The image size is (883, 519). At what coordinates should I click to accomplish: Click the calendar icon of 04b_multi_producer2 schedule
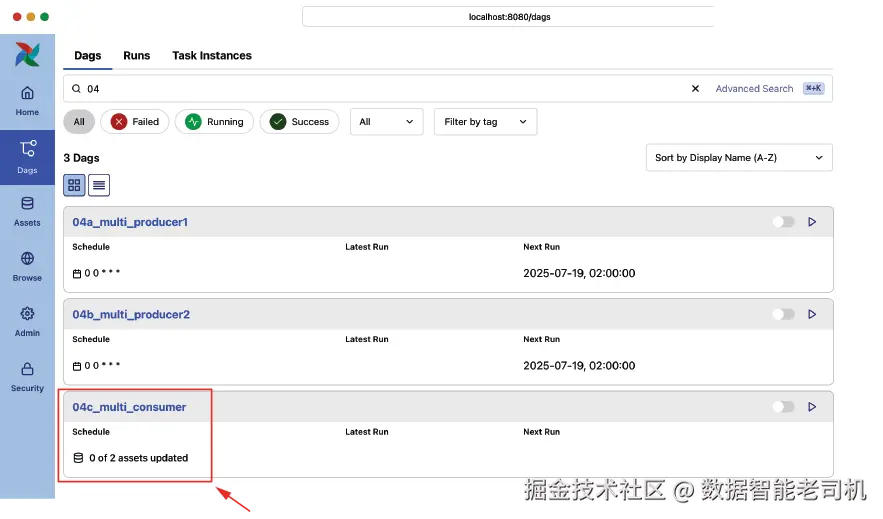[77, 366]
